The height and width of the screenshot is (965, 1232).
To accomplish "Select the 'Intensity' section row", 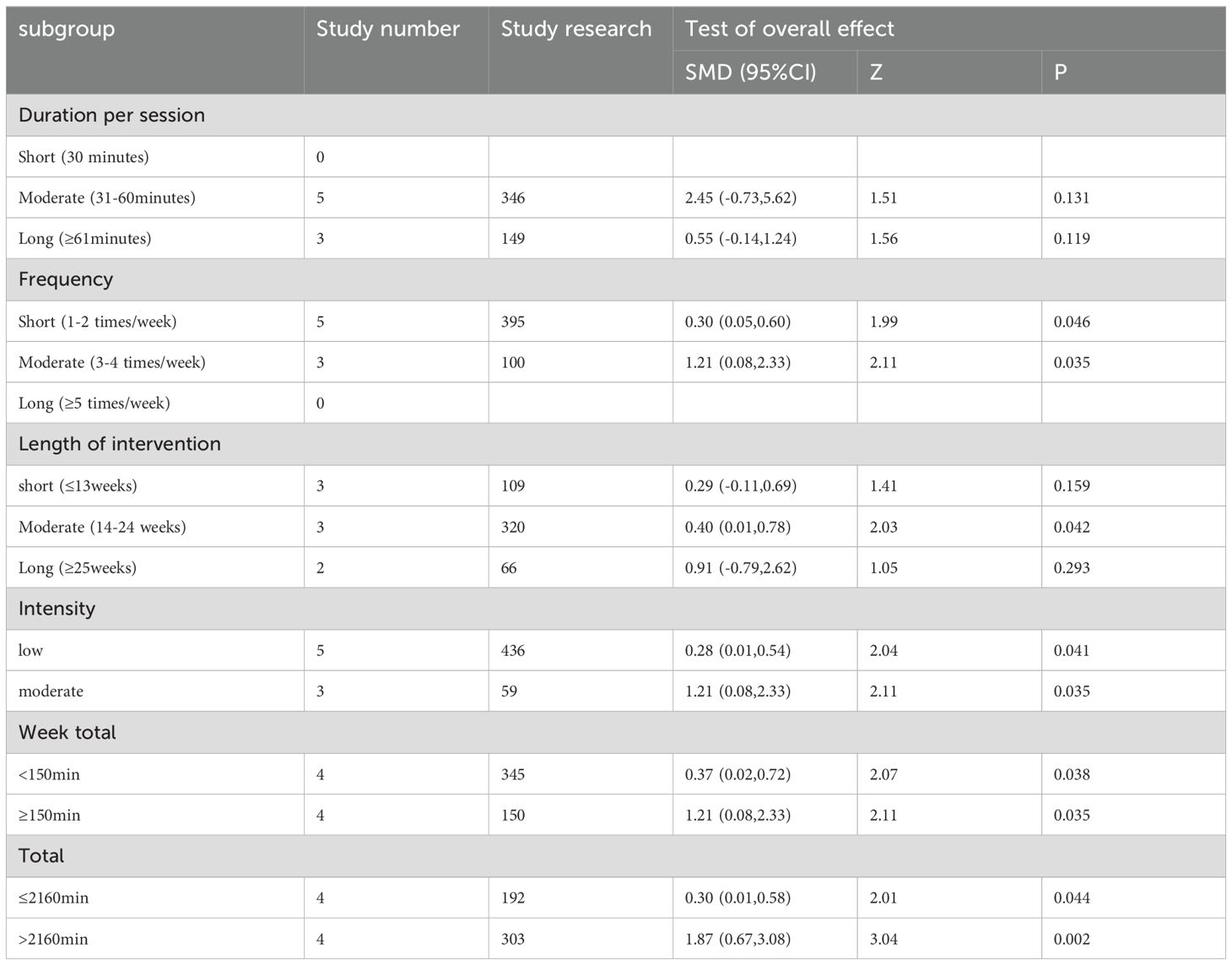I will click(x=616, y=609).
